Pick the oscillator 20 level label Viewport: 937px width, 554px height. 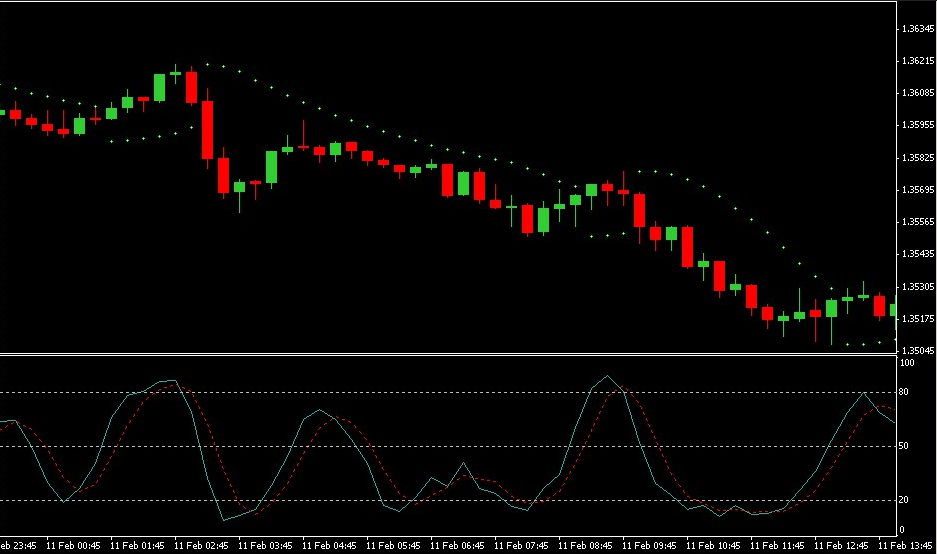click(904, 500)
